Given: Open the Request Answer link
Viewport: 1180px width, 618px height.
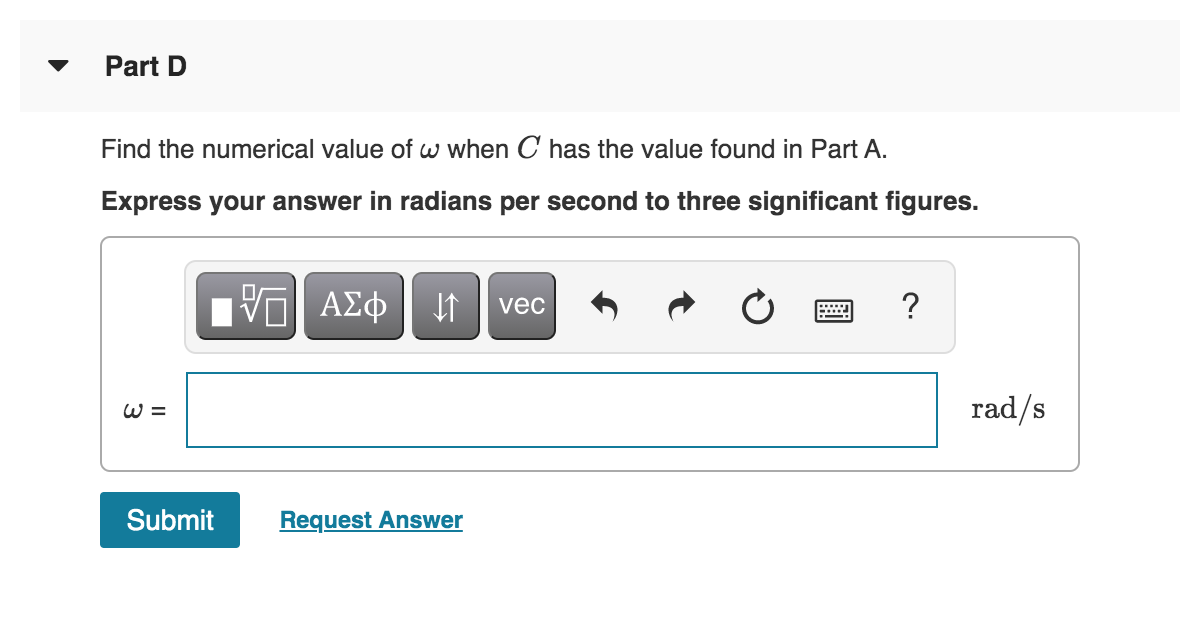Looking at the screenshot, I should coord(371,519).
